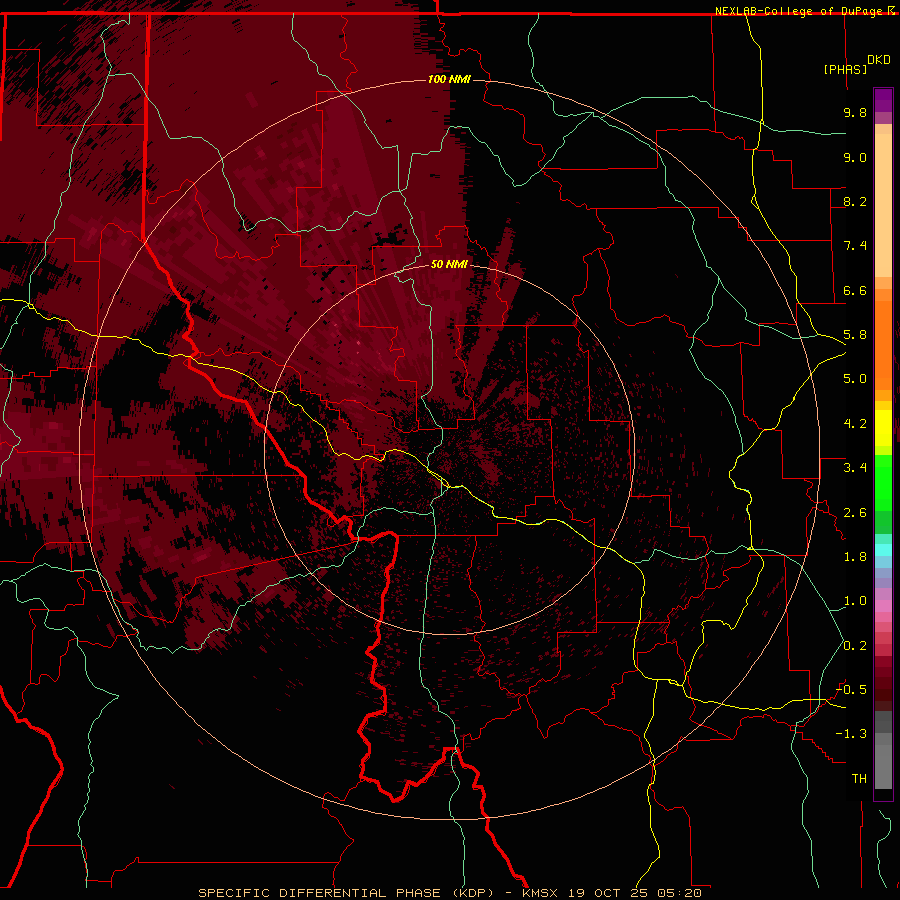Click the 4.2 value on color scale

click(x=855, y=424)
